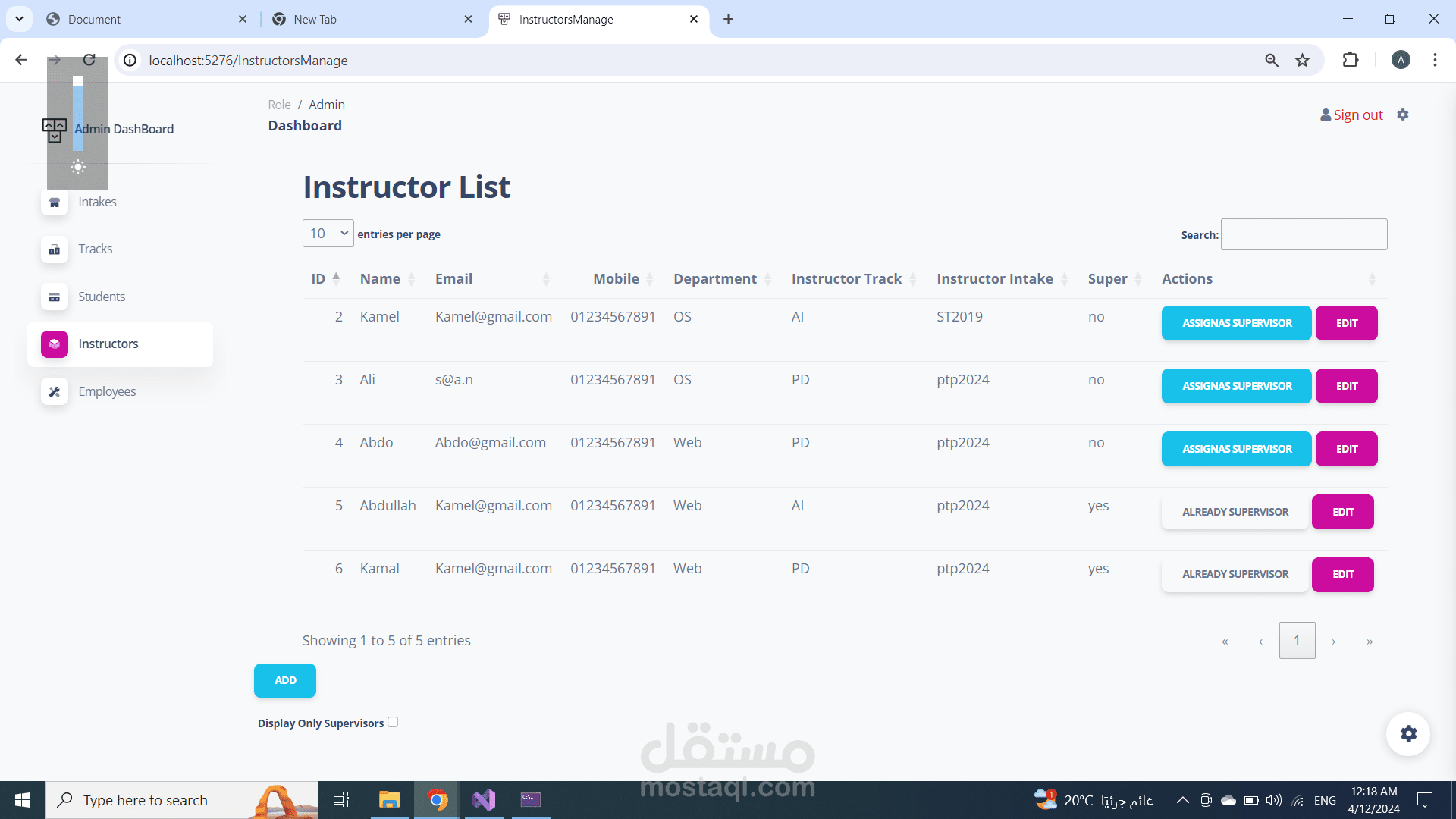Open File Explorer from the taskbar
The width and height of the screenshot is (1456, 819).
click(389, 800)
